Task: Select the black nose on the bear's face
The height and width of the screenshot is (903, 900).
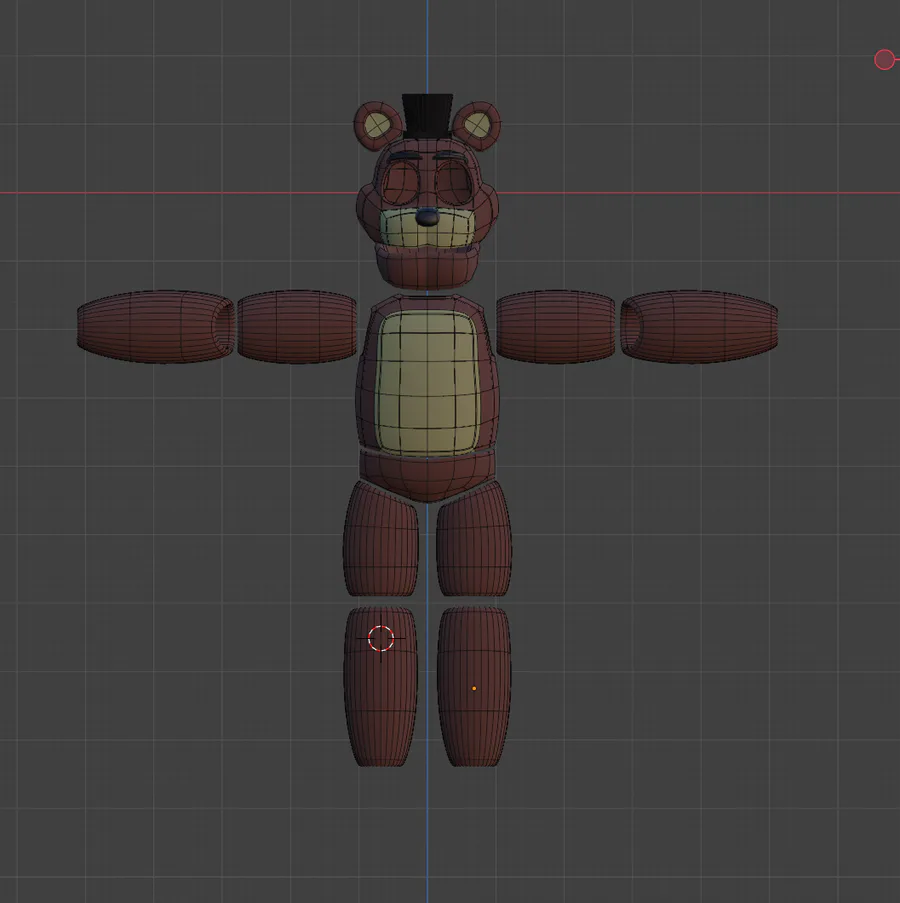Action: (x=427, y=217)
